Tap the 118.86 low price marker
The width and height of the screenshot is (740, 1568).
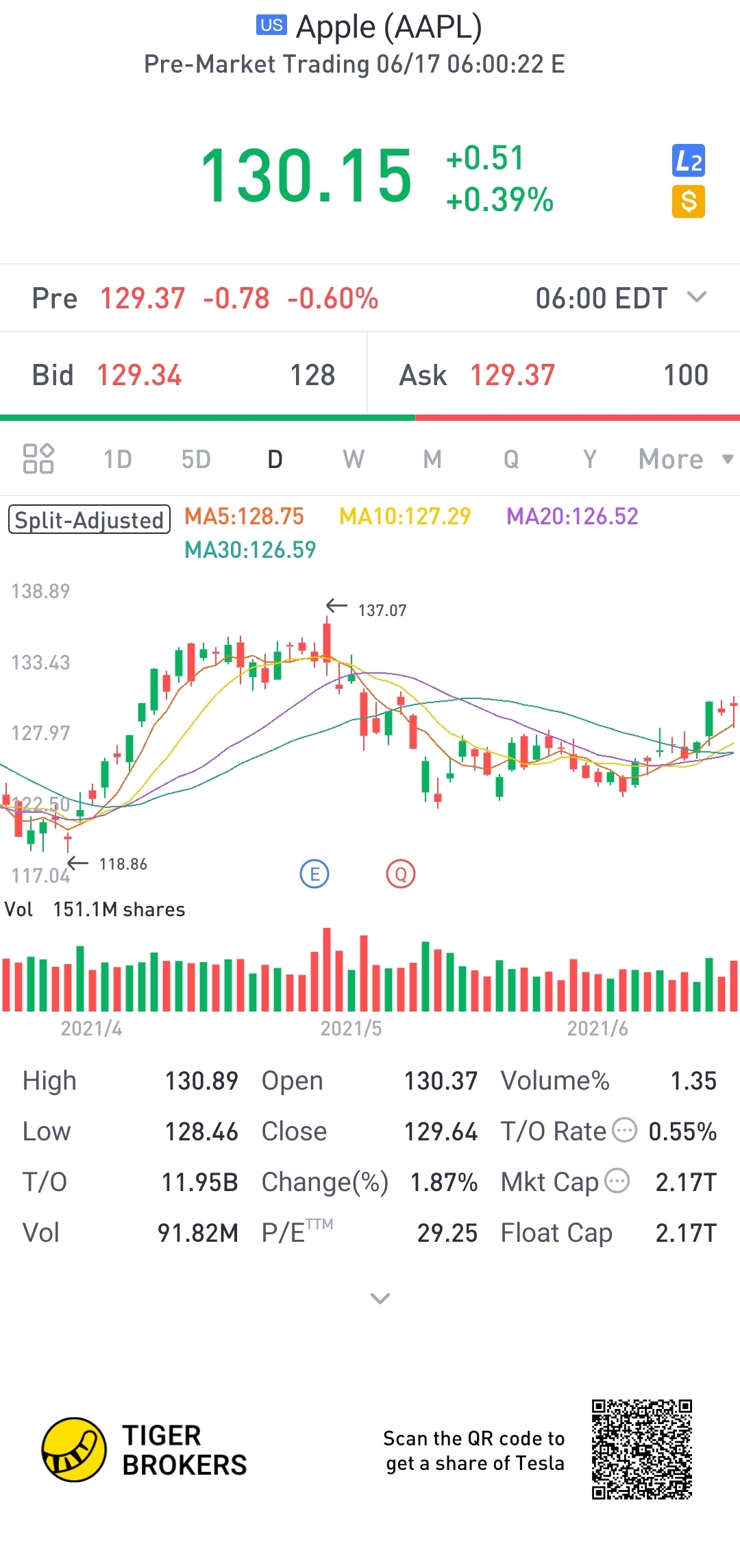[x=123, y=864]
